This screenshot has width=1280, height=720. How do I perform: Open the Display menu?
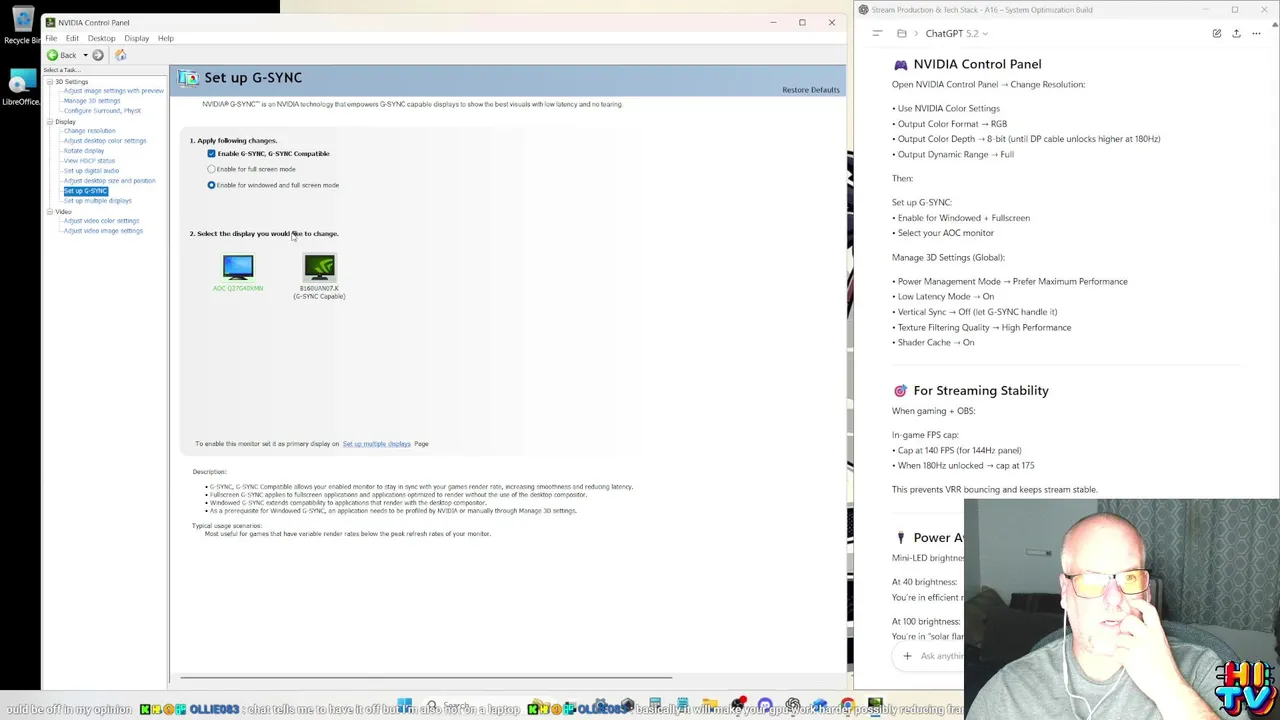137,38
